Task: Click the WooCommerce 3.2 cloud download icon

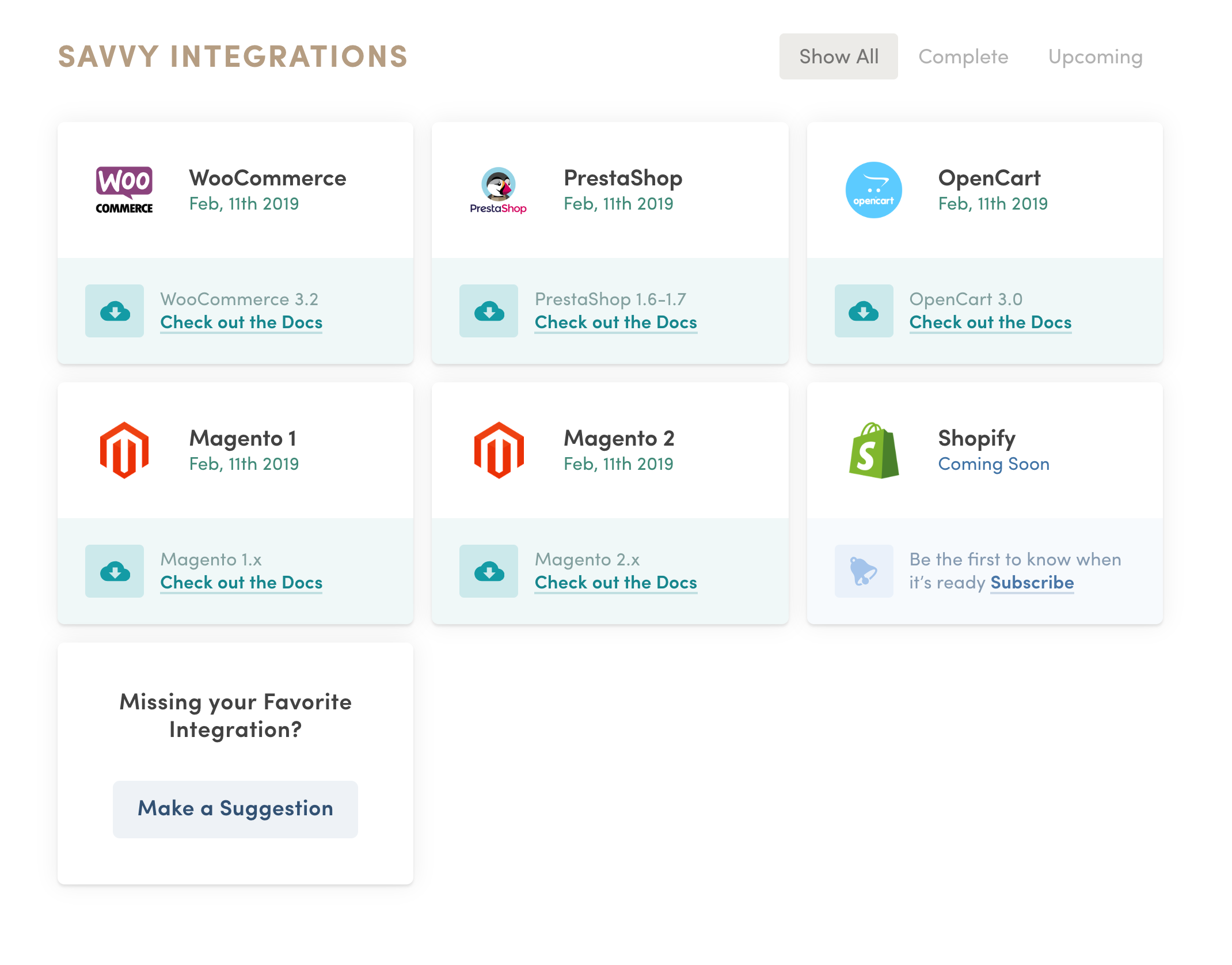Action: point(115,311)
